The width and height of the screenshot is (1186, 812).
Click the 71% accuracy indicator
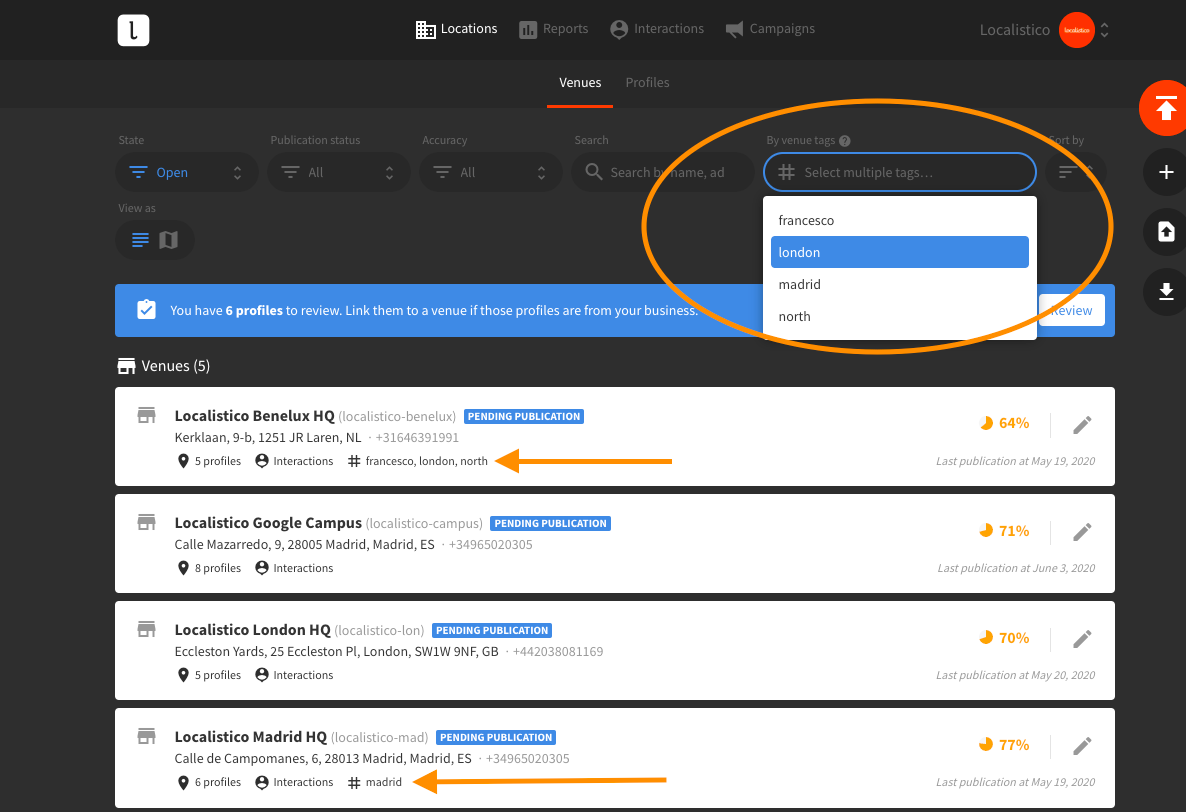1004,531
